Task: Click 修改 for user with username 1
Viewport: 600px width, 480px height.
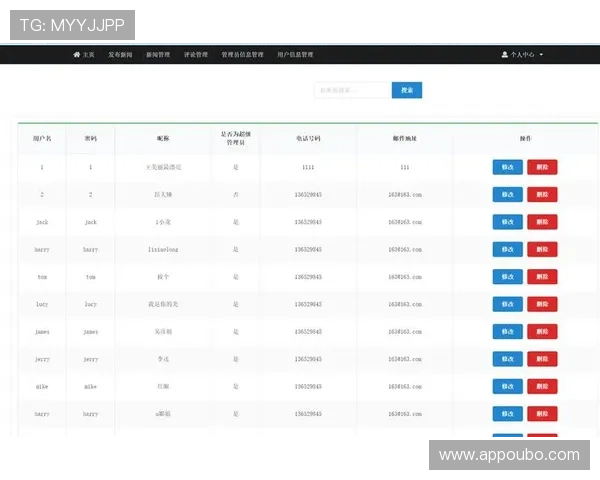Action: point(507,167)
